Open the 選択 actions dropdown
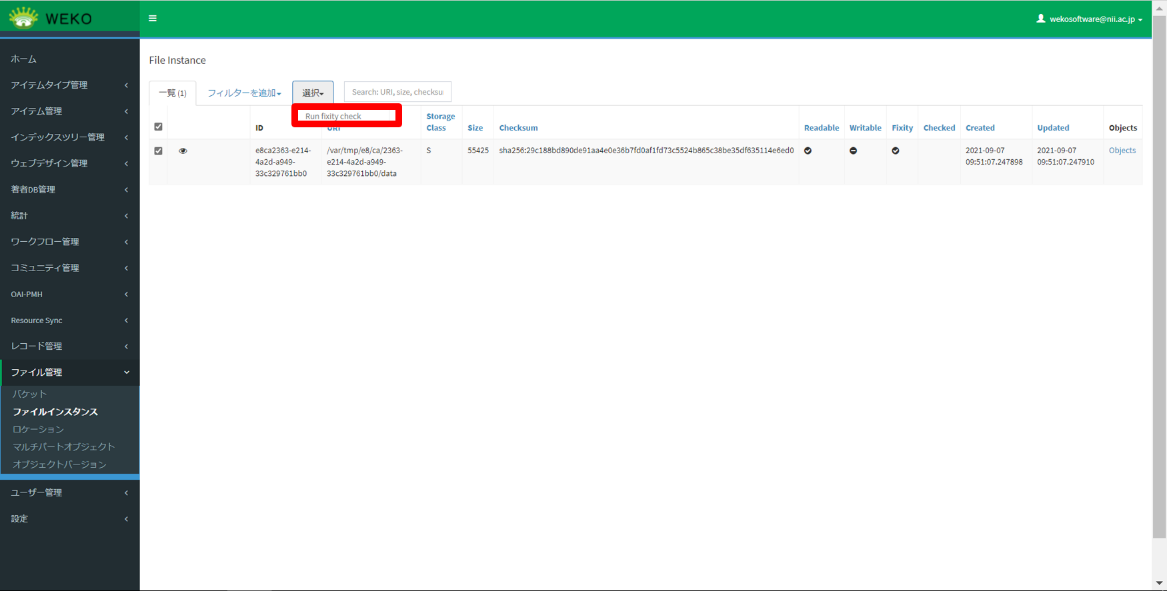This screenshot has height=591, width=1167. (313, 93)
